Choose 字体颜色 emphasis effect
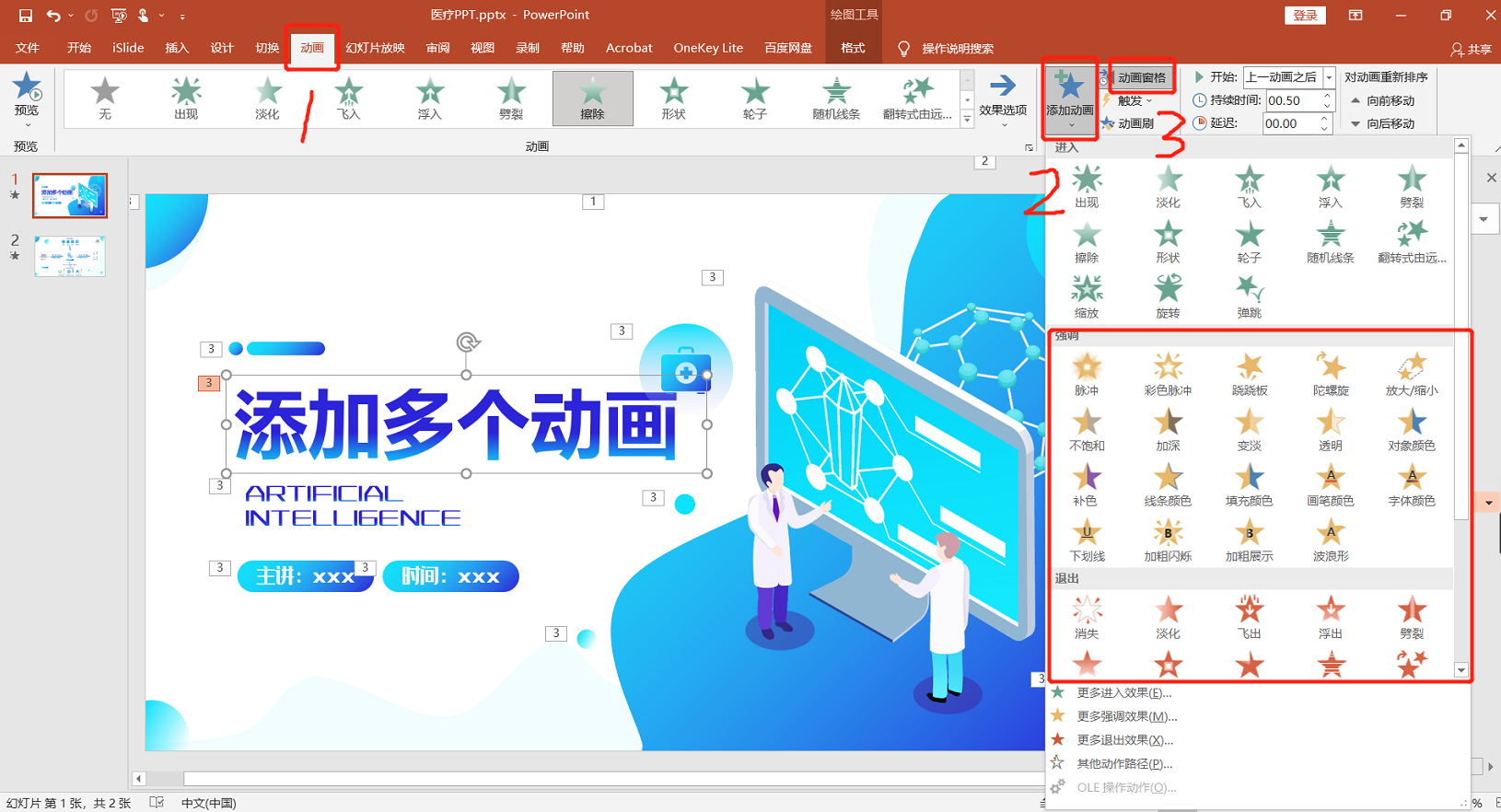Image resolution: width=1501 pixels, height=812 pixels. pos(1411,485)
